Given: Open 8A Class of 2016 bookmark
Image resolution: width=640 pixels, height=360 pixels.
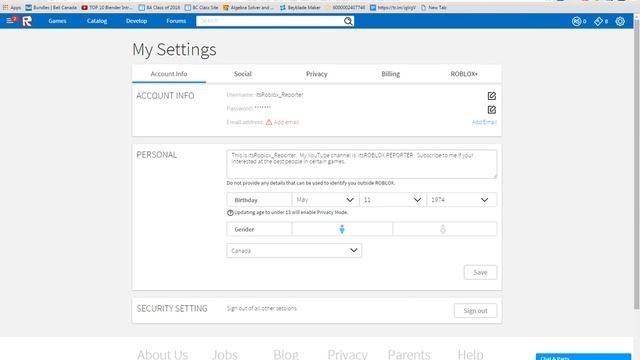Looking at the screenshot, I should (x=159, y=7).
